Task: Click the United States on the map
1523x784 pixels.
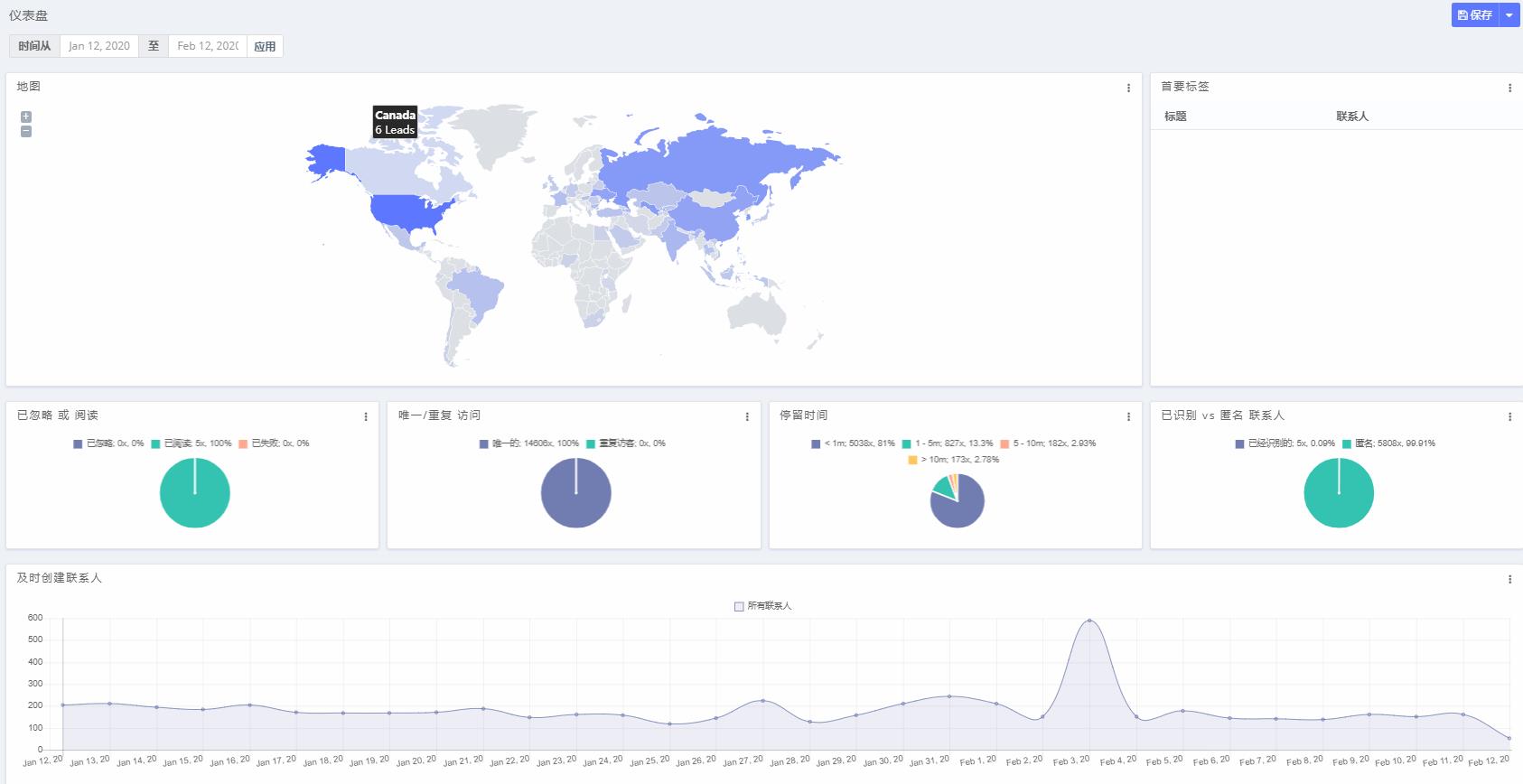Action: [x=406, y=212]
